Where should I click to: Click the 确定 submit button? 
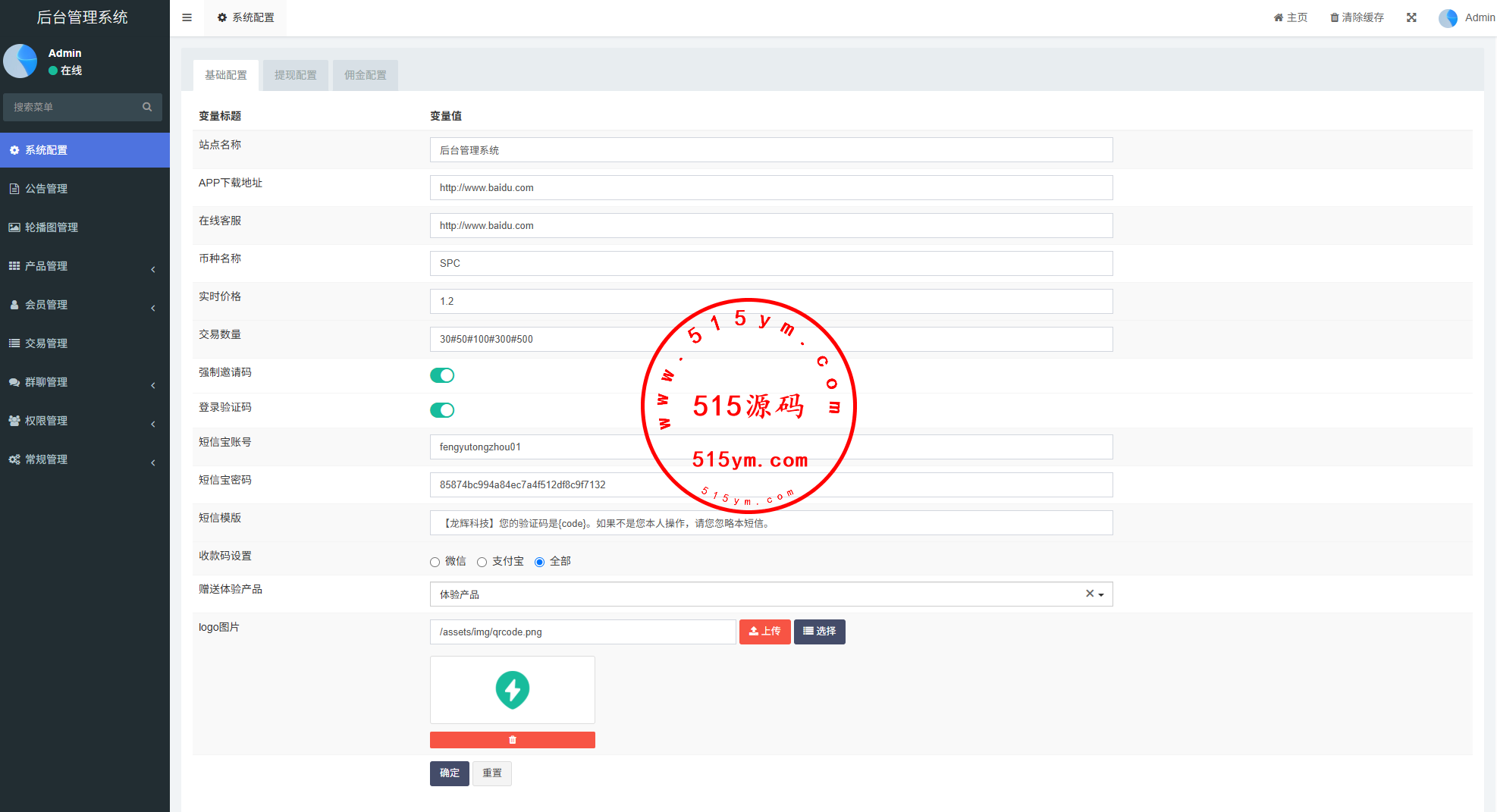point(449,773)
